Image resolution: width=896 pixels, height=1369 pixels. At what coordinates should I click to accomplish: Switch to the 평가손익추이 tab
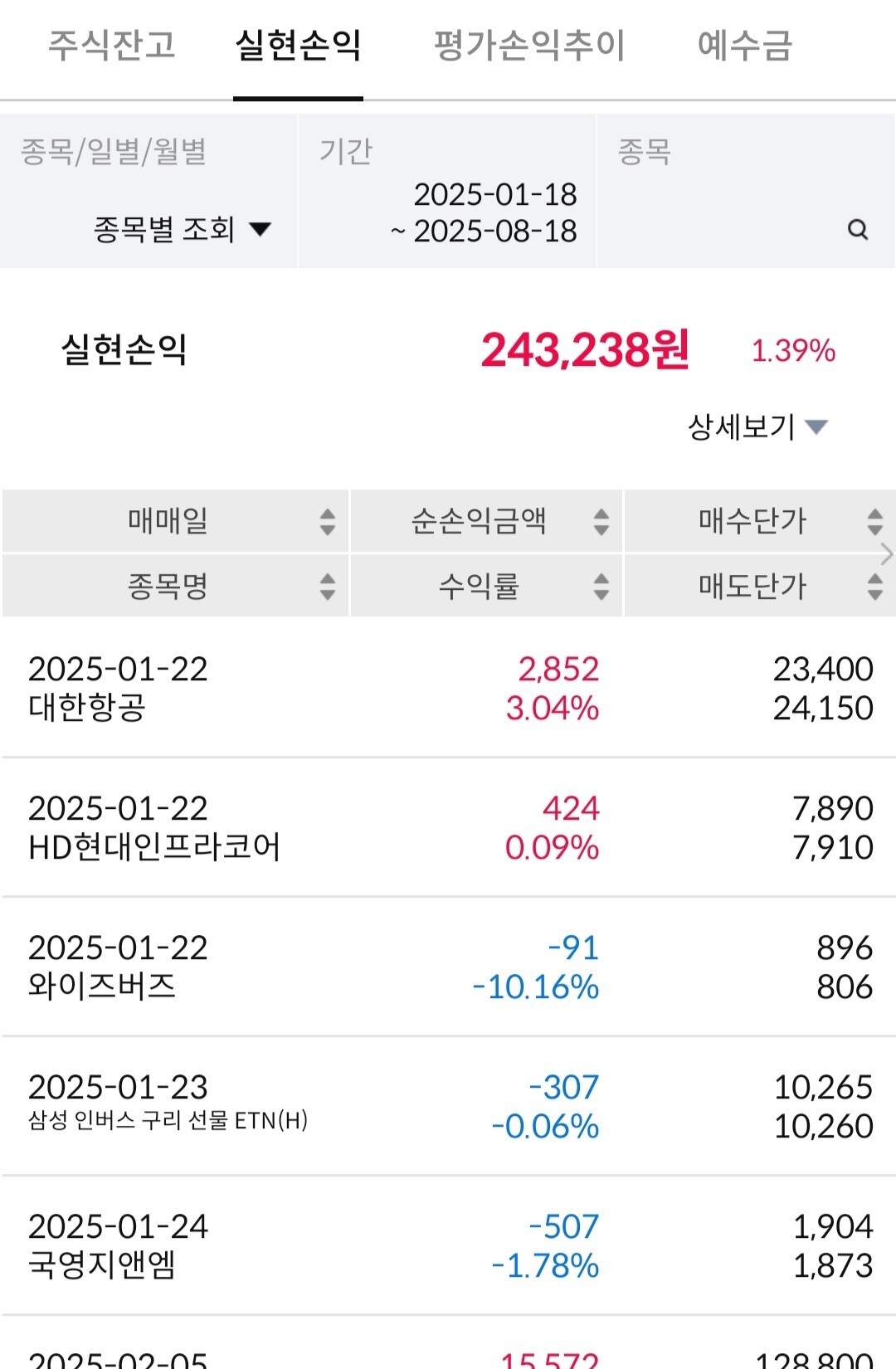pos(529,45)
